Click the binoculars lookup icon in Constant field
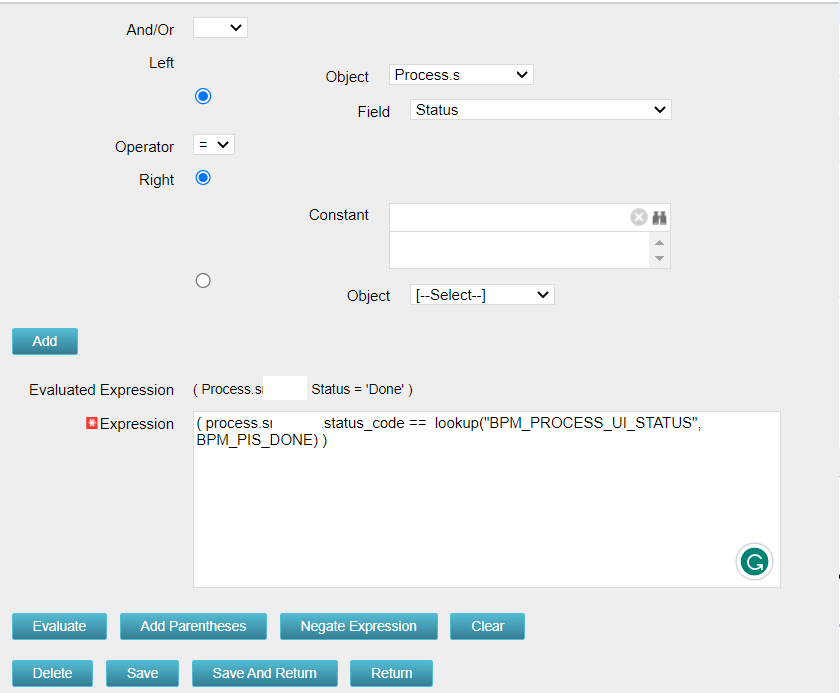The height and width of the screenshot is (693, 840). [660, 217]
